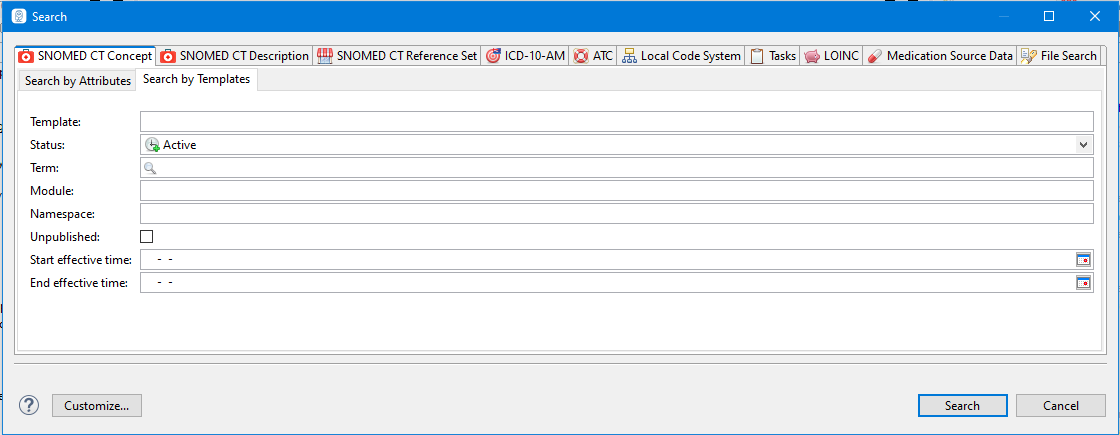Click the help question mark icon
Image resolution: width=1120 pixels, height=435 pixels.
30,405
